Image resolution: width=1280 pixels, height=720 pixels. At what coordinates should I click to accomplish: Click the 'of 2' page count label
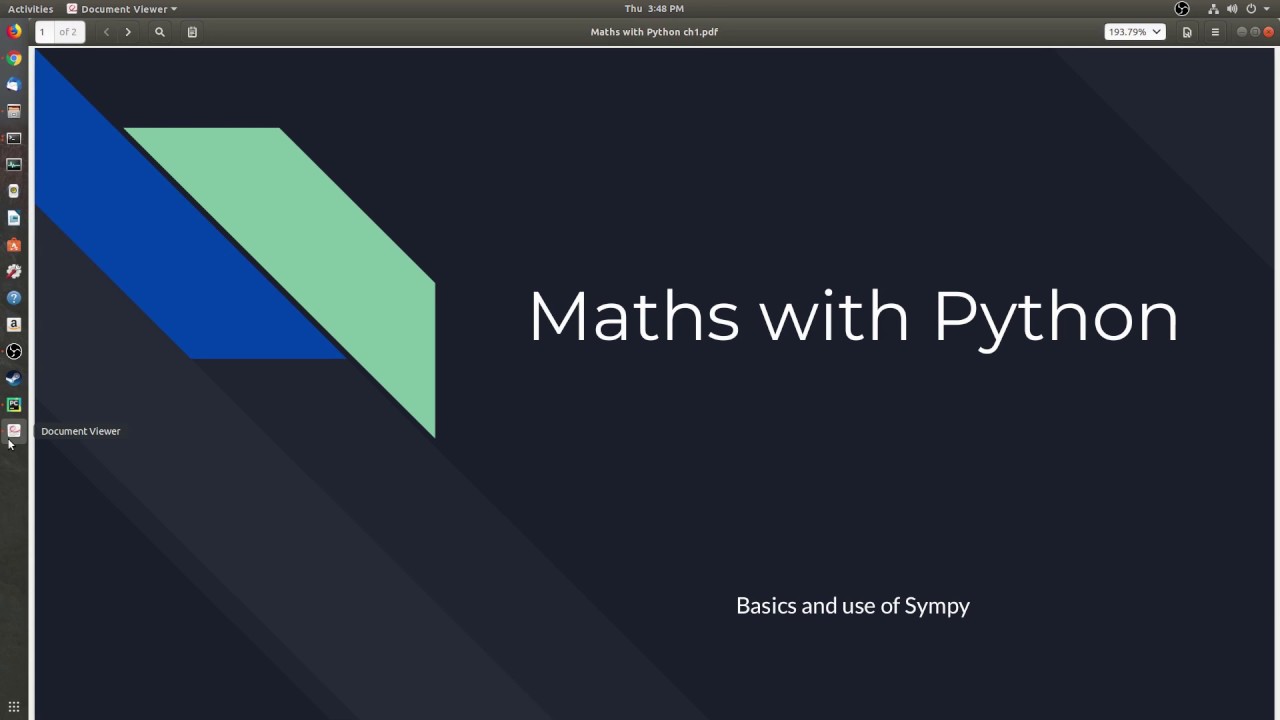(68, 32)
